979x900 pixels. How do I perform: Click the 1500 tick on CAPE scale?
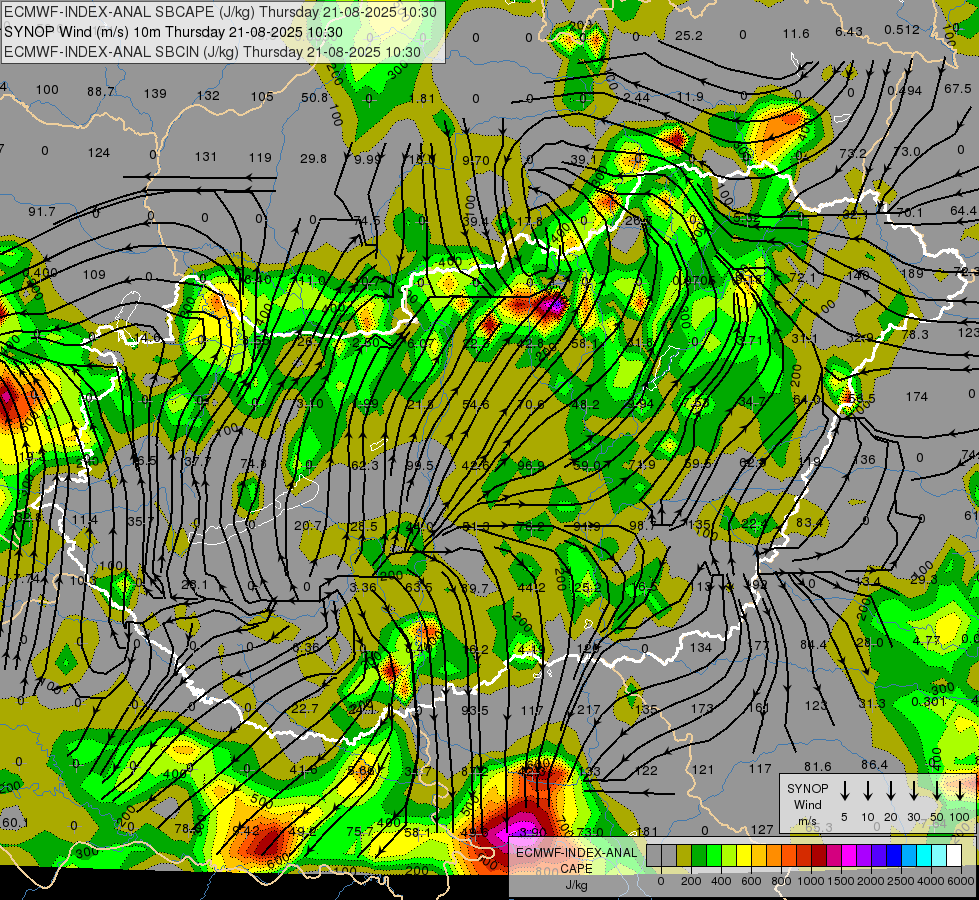[x=841, y=881]
